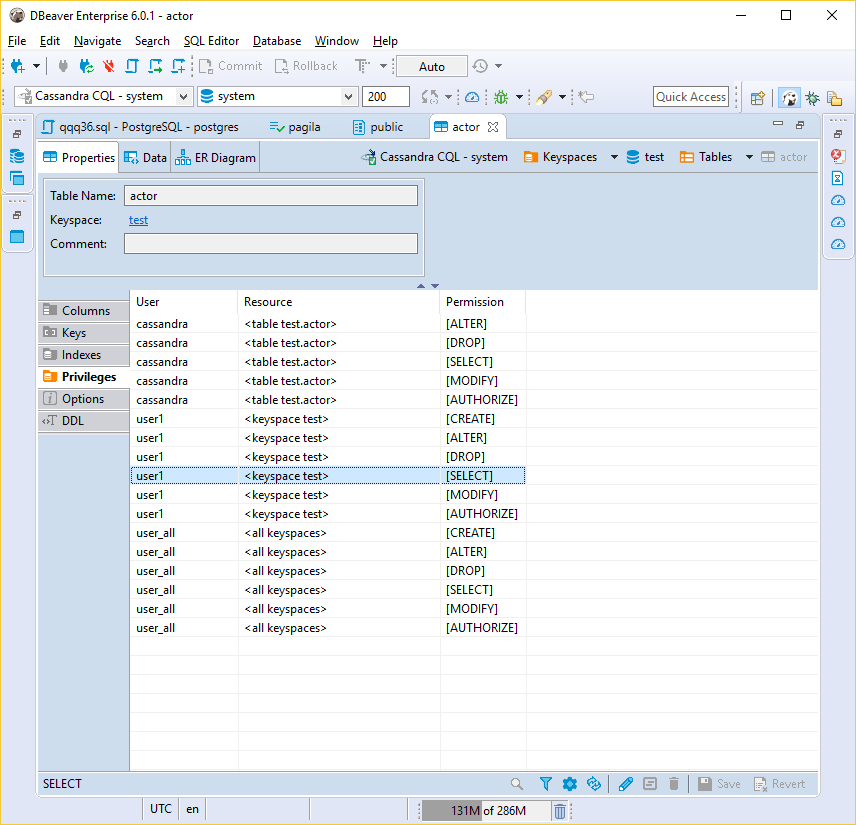
Task: Click the test breadcrumb item
Action: coord(645,157)
